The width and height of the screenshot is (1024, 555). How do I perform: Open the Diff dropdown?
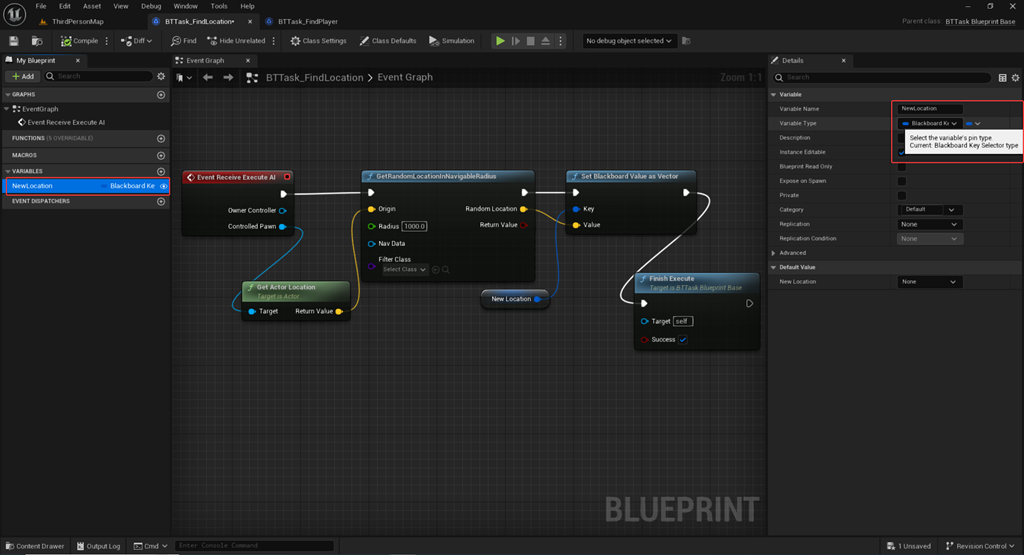(136, 41)
